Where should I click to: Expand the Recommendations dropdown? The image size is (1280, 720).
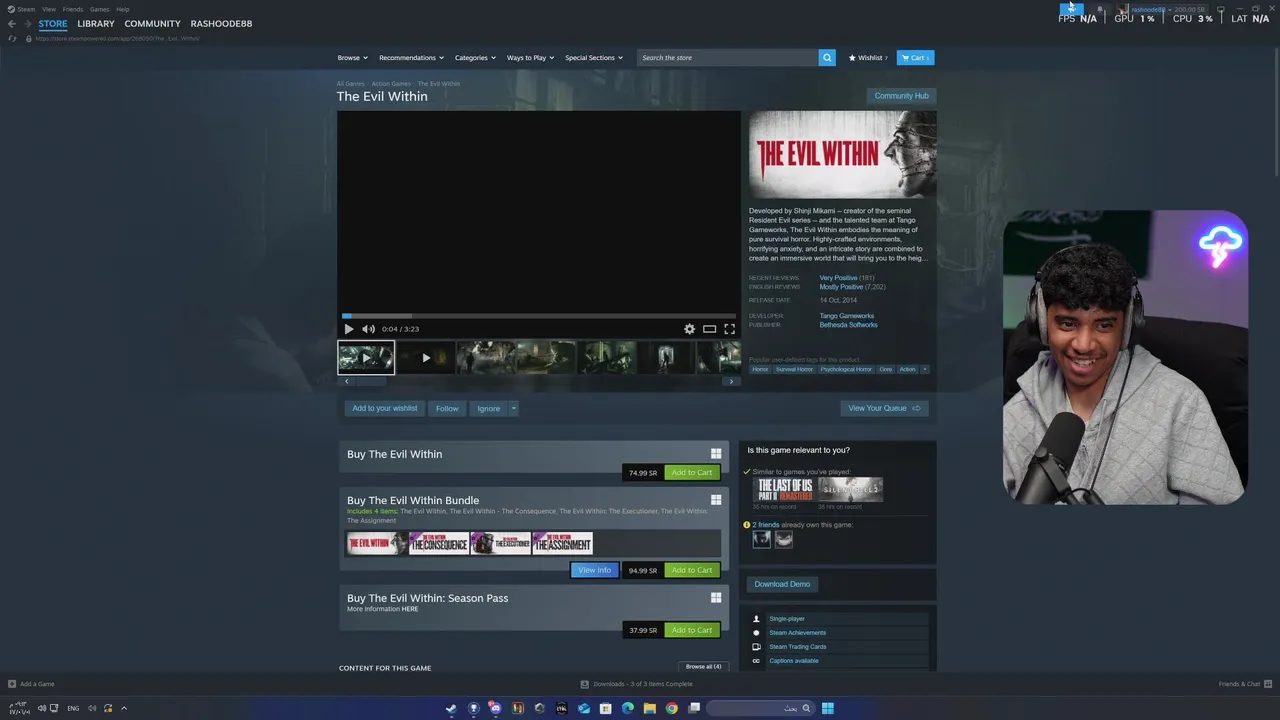(411, 58)
